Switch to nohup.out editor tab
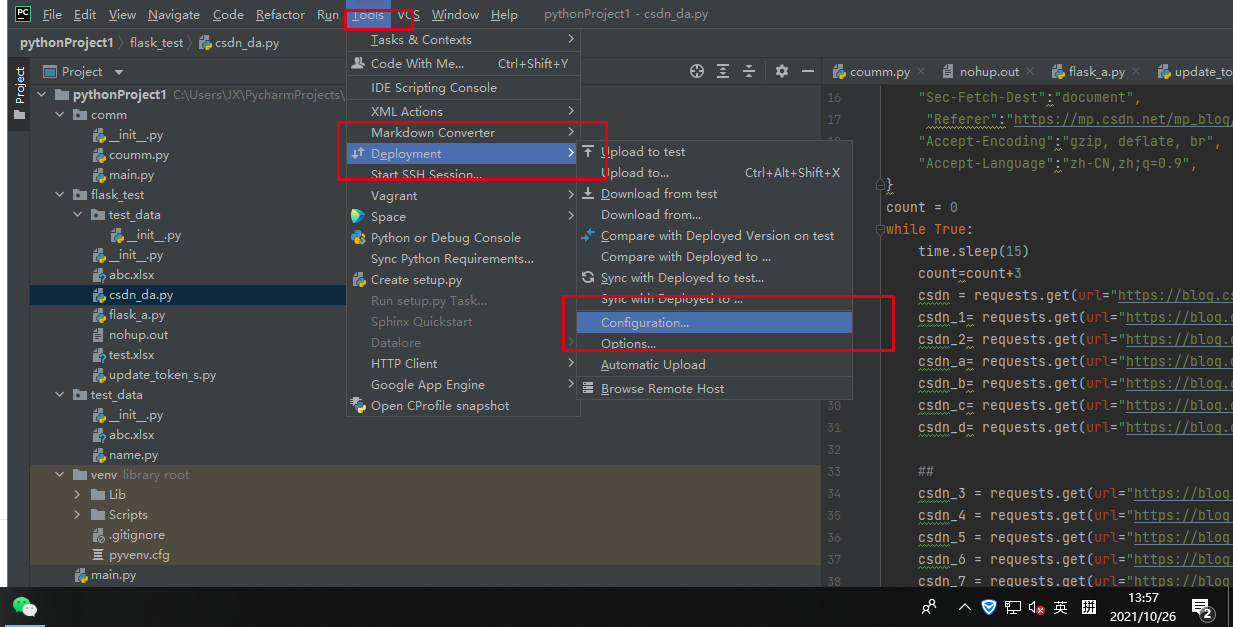The image size is (1233, 627). pos(989,71)
